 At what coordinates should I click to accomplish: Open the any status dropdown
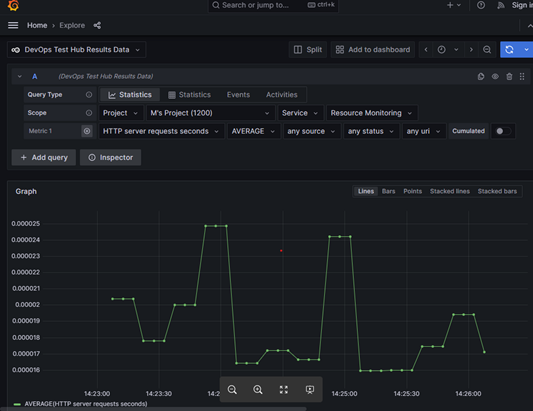click(x=371, y=131)
